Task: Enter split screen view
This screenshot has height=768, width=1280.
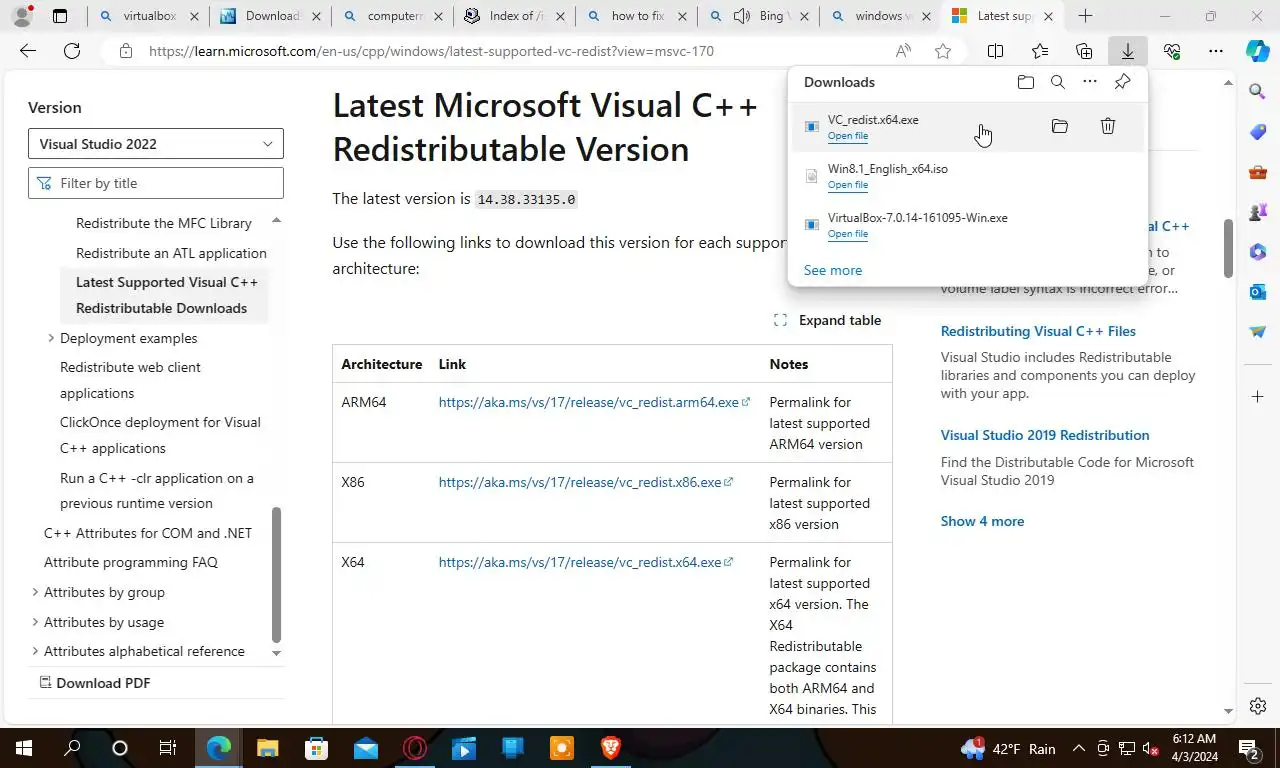Action: click(x=996, y=51)
